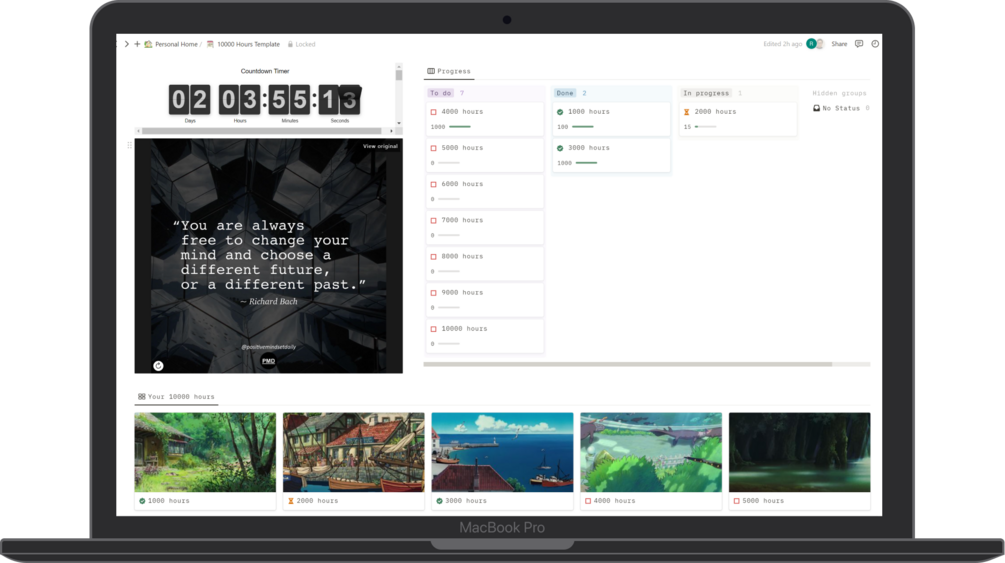Click the Hidden groups label
The width and height of the screenshot is (1005, 563).
click(839, 93)
